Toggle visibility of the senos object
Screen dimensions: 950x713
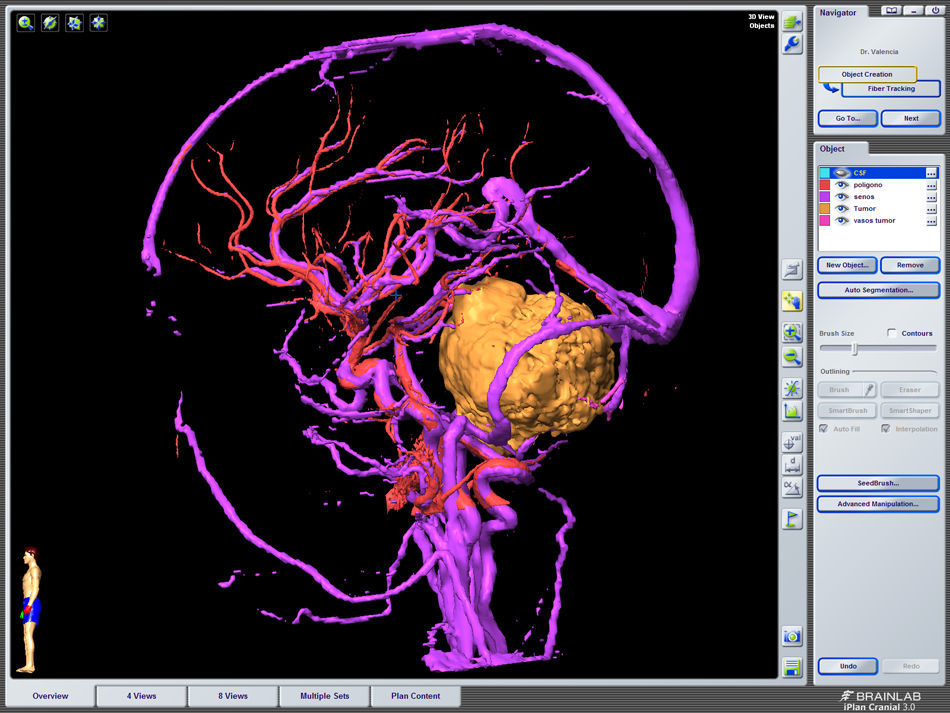[842, 197]
